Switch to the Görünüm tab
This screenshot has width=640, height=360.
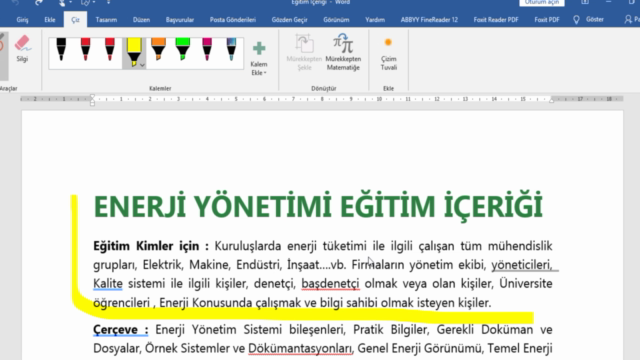tap(336, 20)
